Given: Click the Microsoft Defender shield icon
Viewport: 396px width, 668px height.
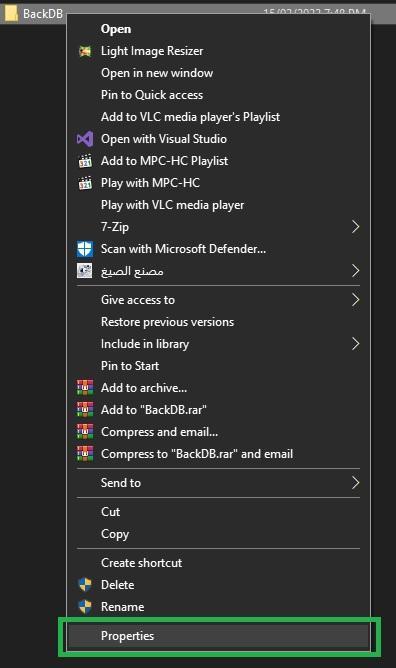Looking at the screenshot, I should (85, 249).
